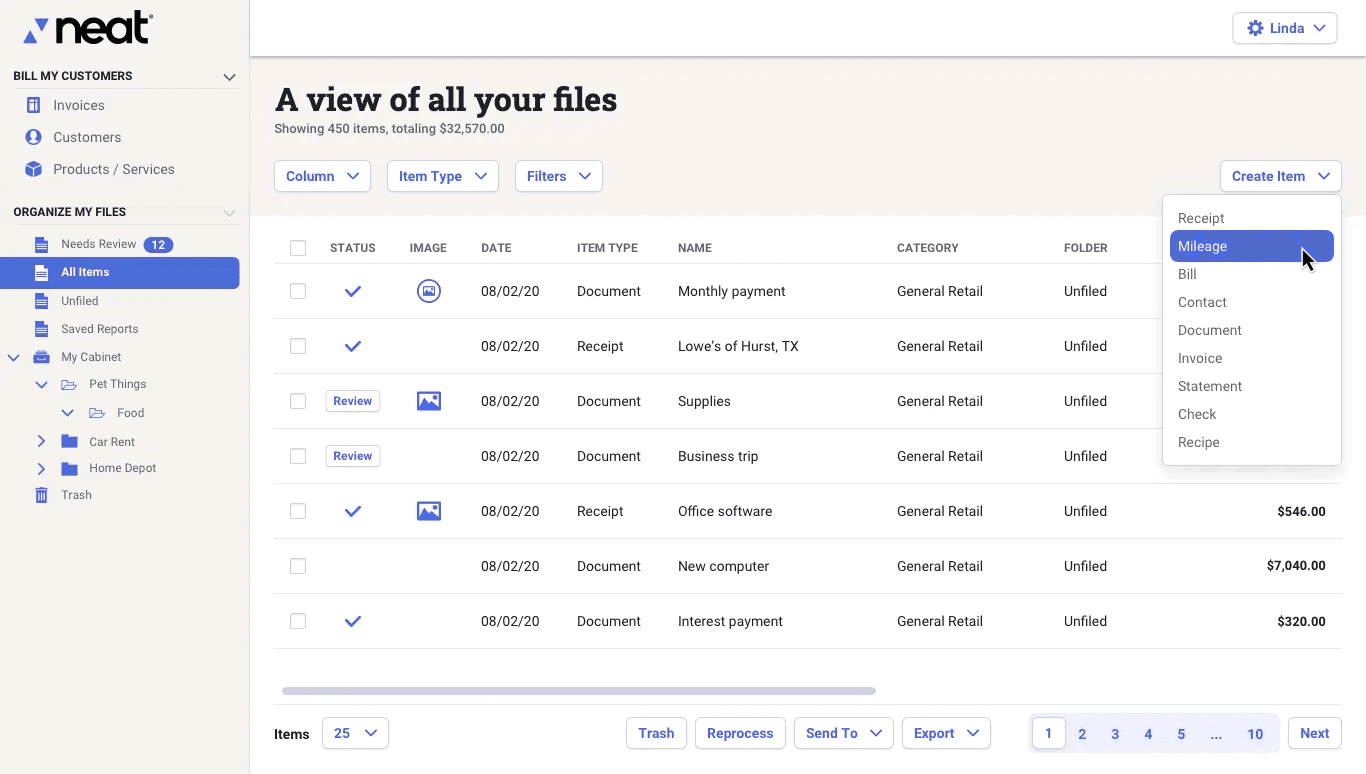Open the Trash from the sidebar

75,494
